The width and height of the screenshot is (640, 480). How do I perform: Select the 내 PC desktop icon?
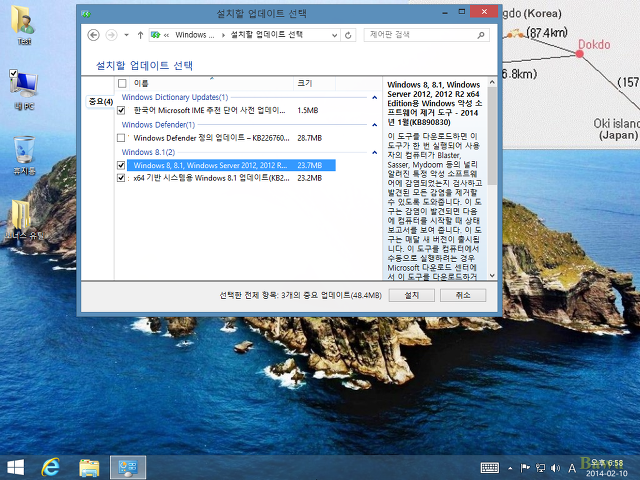click(24, 90)
